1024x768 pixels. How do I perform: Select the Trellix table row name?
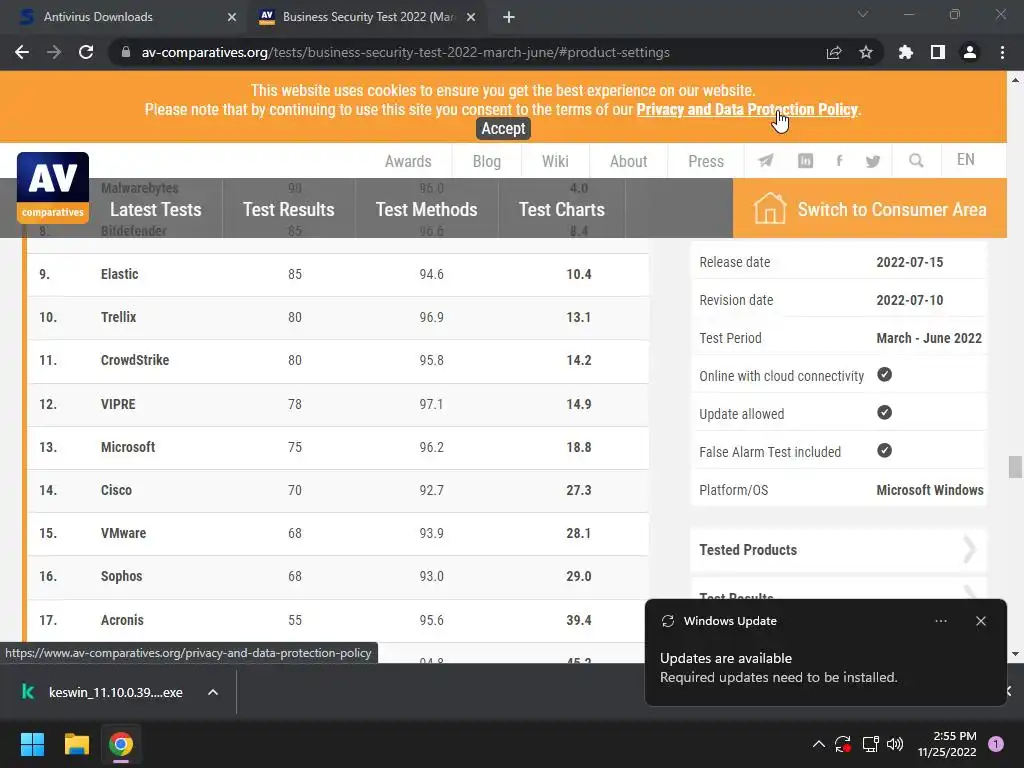(x=118, y=317)
